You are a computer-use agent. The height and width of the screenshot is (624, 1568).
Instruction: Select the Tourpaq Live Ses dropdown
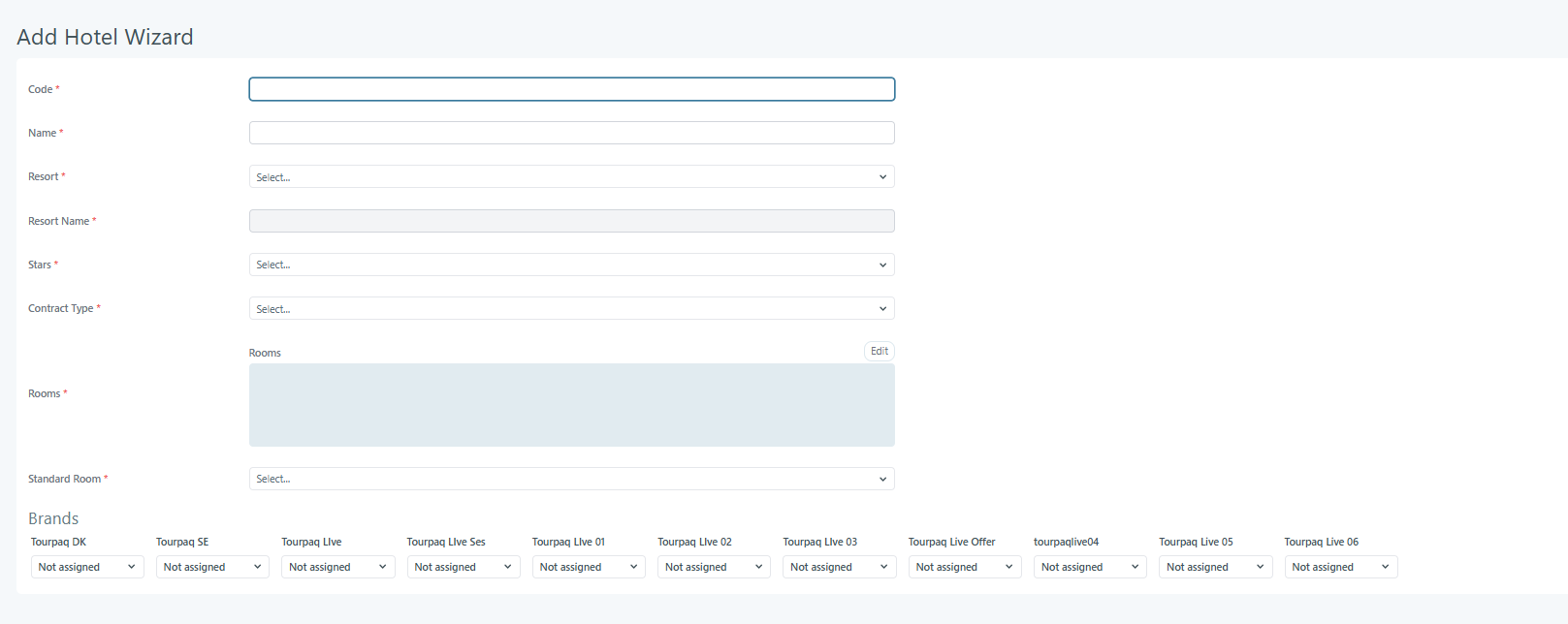pyautogui.click(x=464, y=567)
